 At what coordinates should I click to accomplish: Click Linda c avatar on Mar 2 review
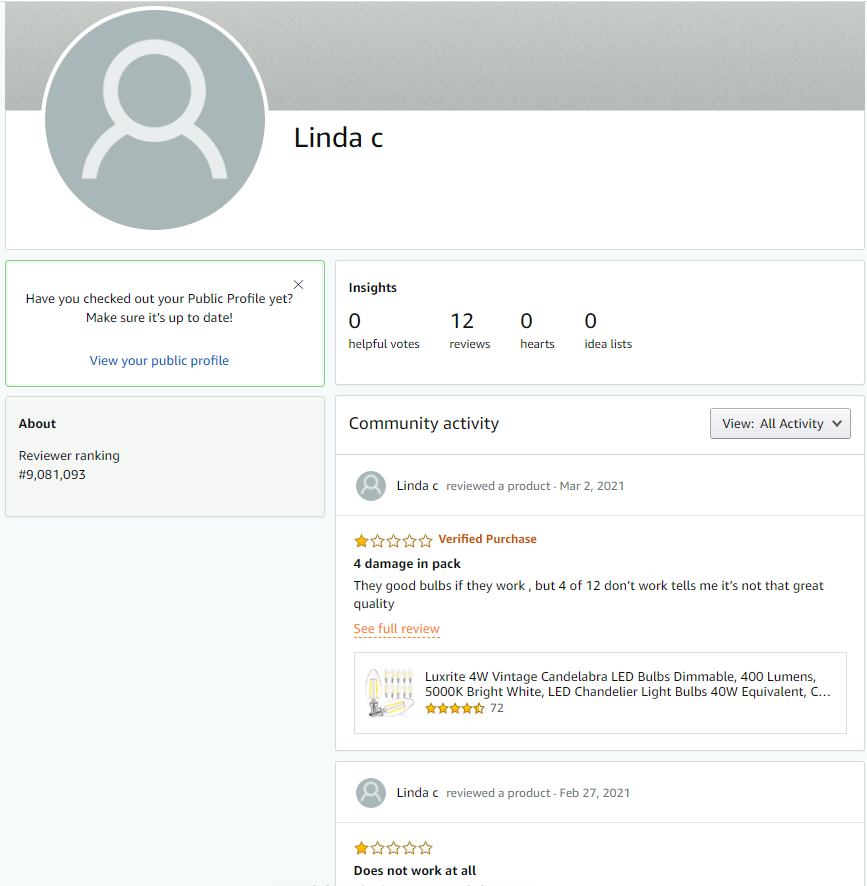[x=371, y=486]
